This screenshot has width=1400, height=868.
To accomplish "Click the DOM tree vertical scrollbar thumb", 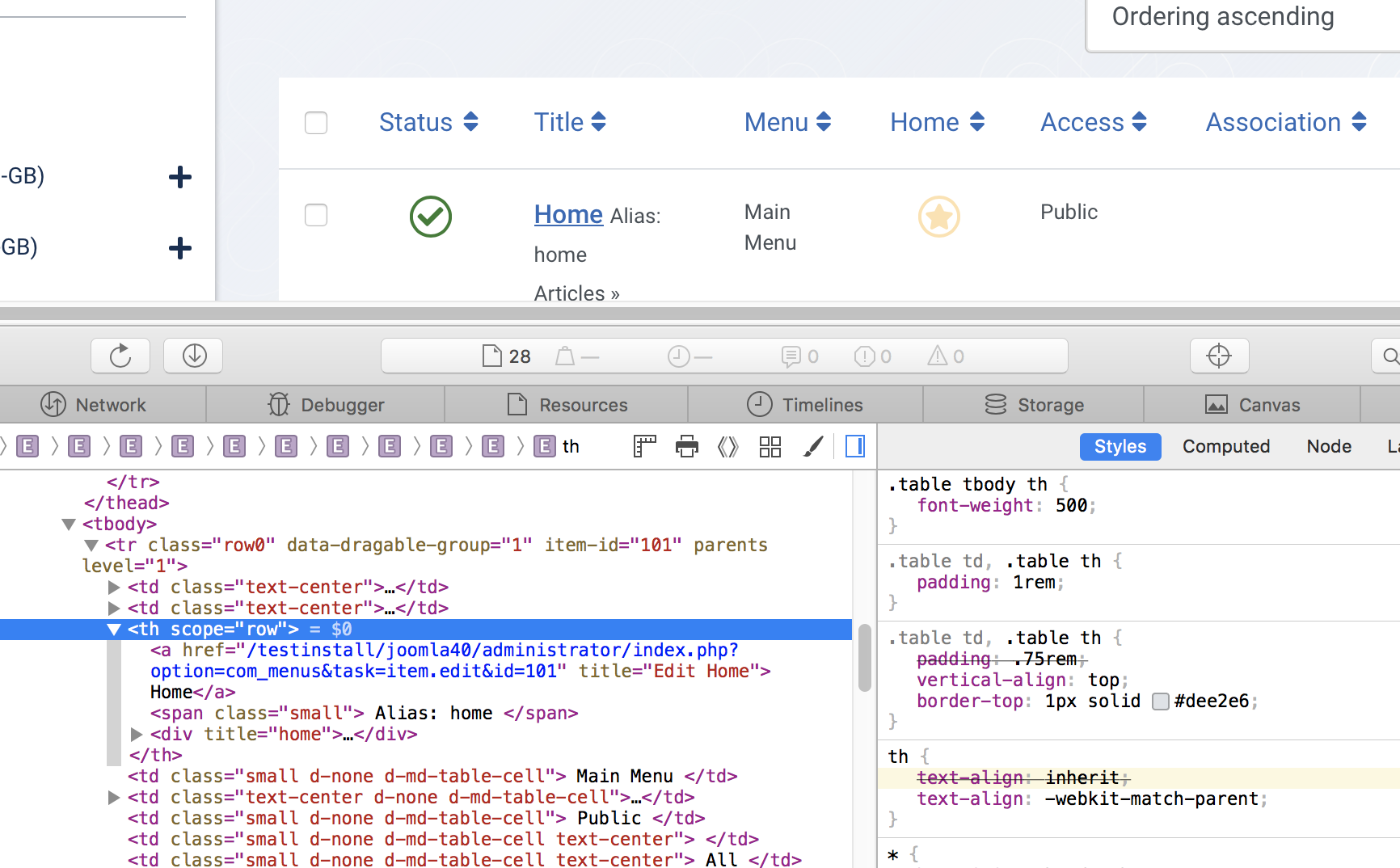I will point(864,658).
